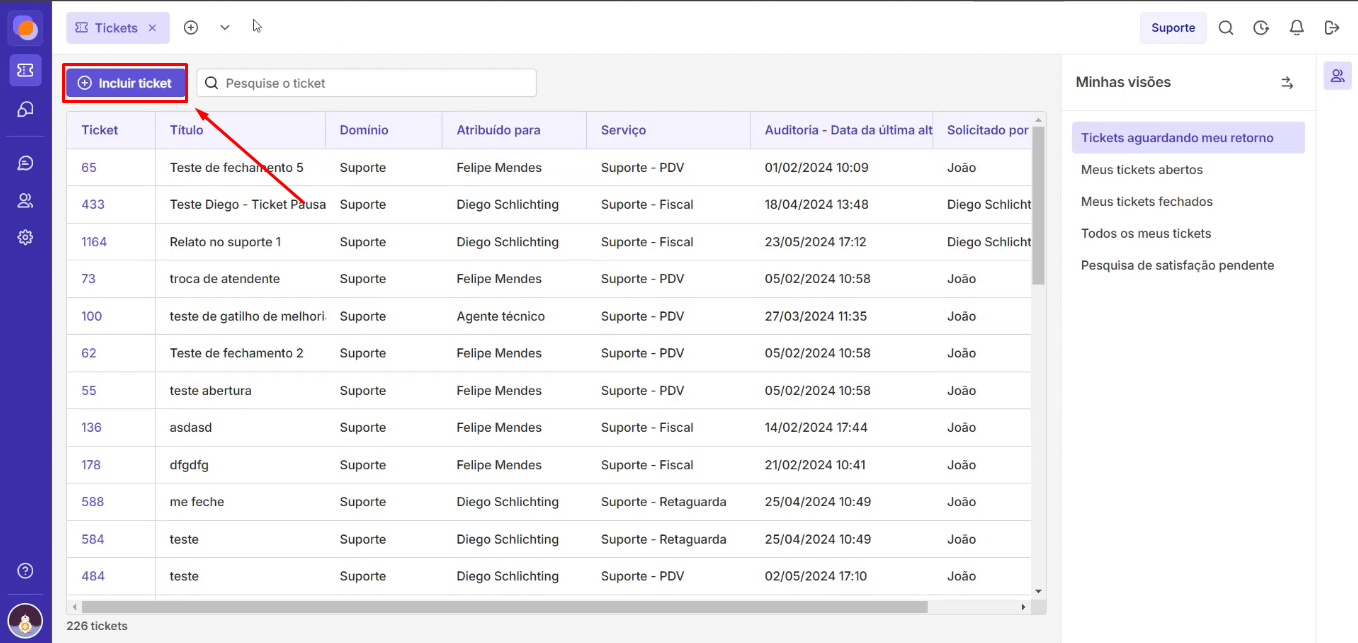Open ticket number 588
This screenshot has height=643, width=1358.
pos(93,502)
